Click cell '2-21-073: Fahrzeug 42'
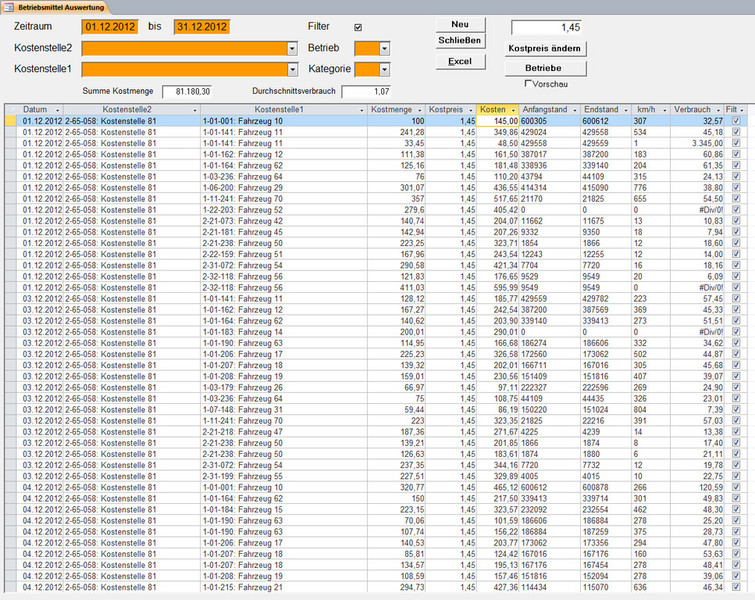 tap(284, 221)
